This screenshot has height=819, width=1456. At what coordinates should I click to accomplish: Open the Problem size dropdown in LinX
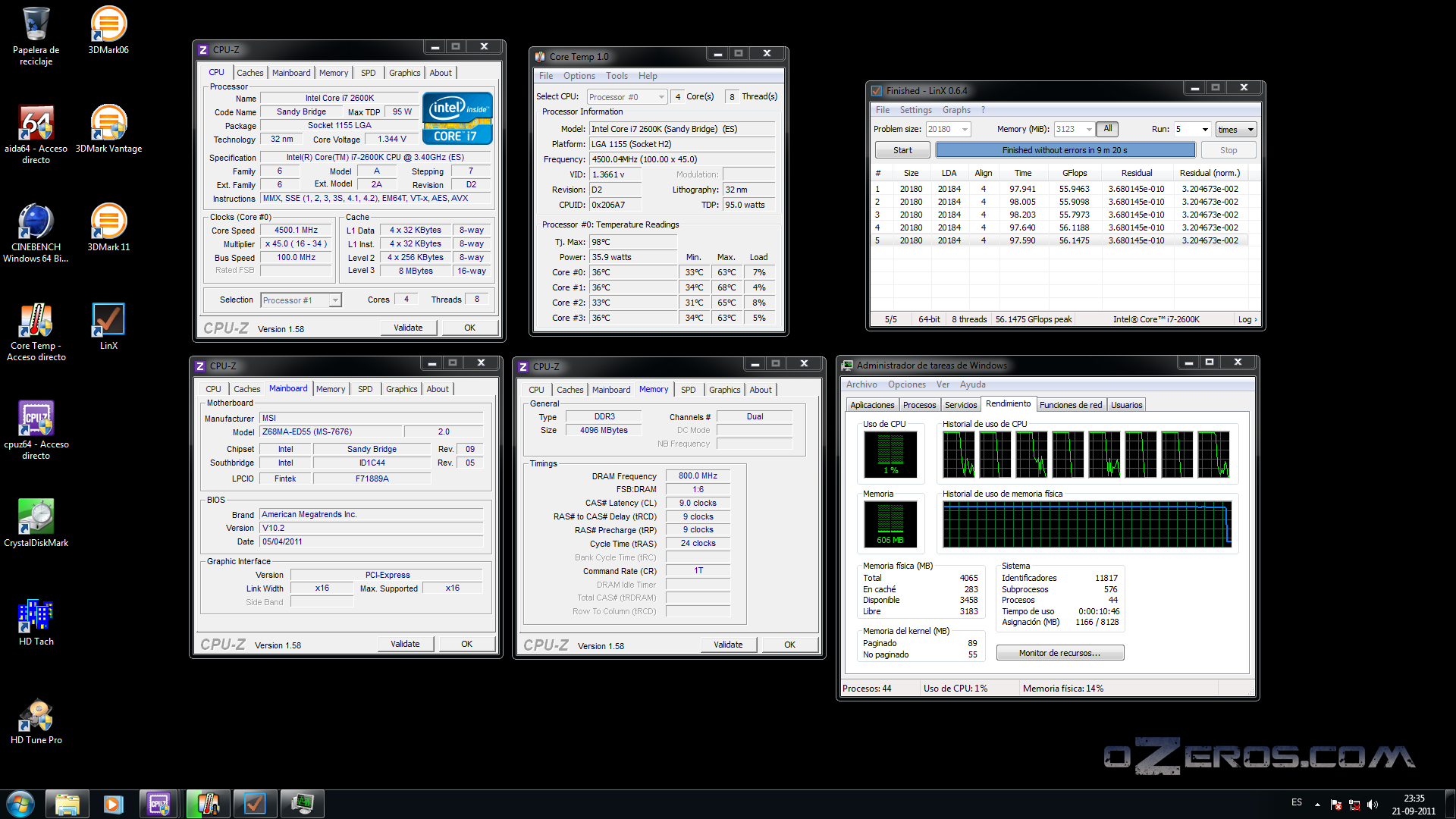pos(948,129)
